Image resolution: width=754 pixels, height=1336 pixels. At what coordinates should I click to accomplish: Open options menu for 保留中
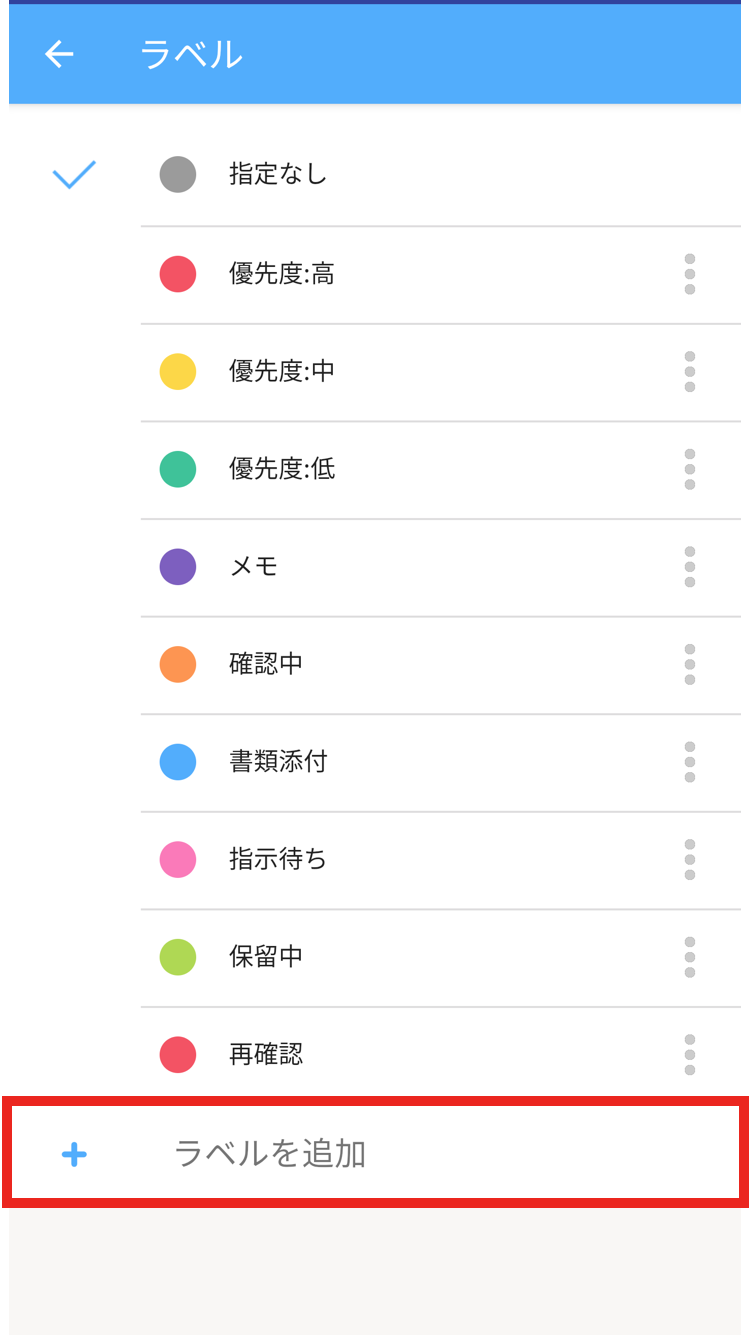click(x=689, y=957)
